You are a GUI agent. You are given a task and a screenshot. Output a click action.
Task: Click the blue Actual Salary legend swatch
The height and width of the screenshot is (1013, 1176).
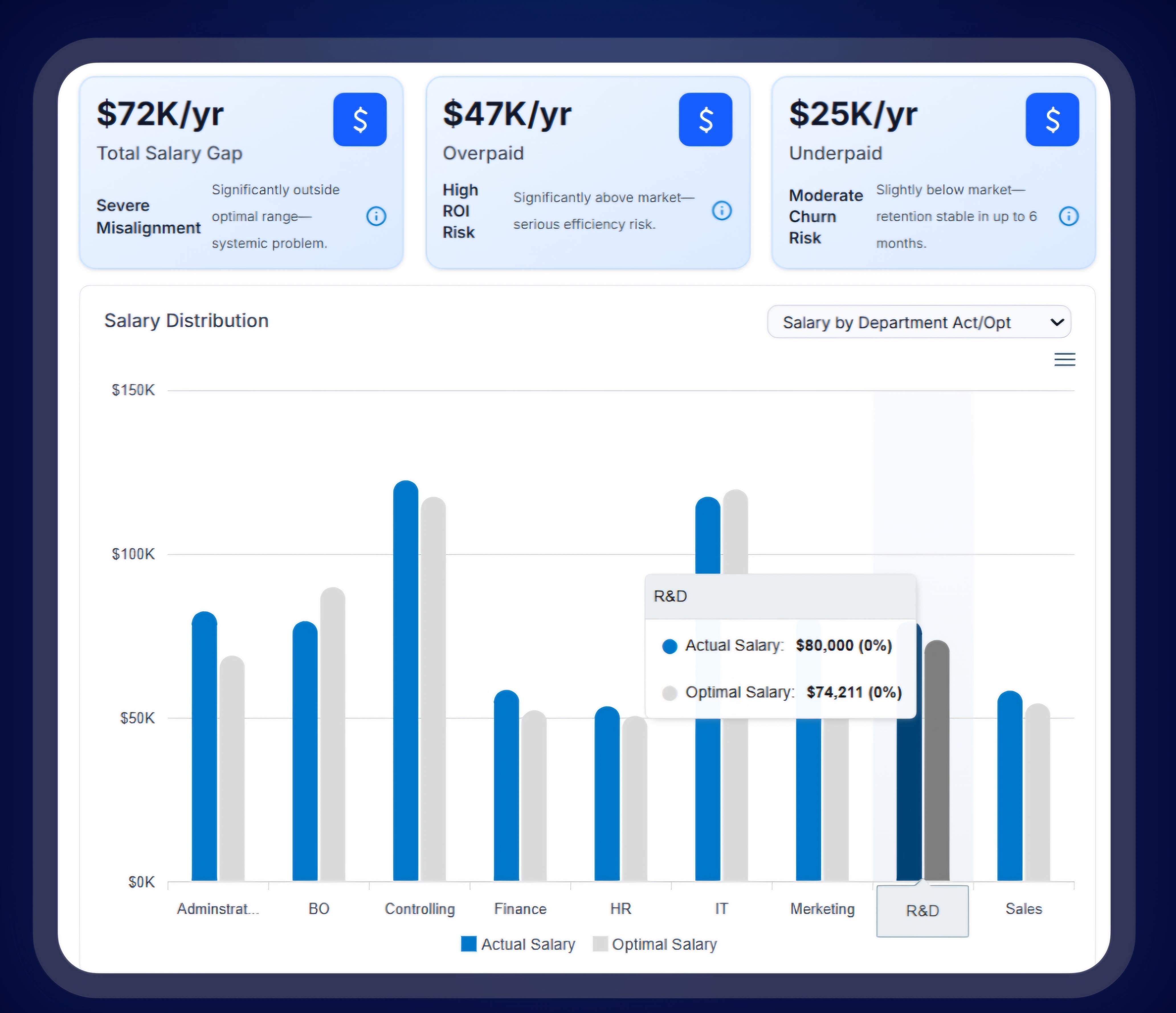468,944
